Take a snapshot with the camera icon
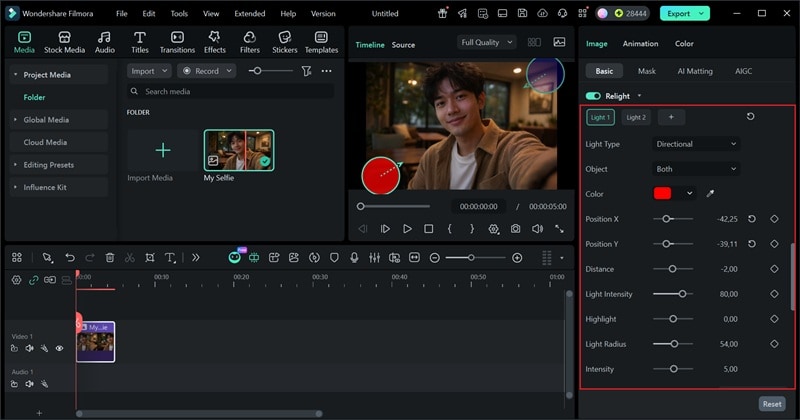The image size is (800, 420). (x=515, y=229)
